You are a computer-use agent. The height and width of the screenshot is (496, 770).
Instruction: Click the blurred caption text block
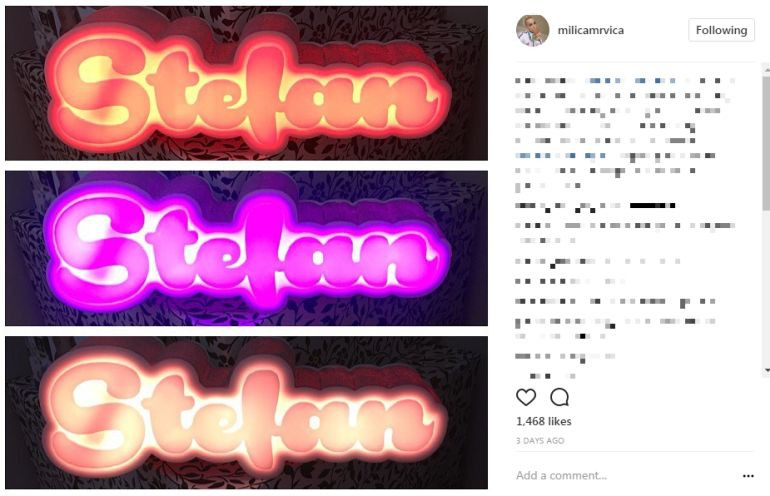click(626, 133)
